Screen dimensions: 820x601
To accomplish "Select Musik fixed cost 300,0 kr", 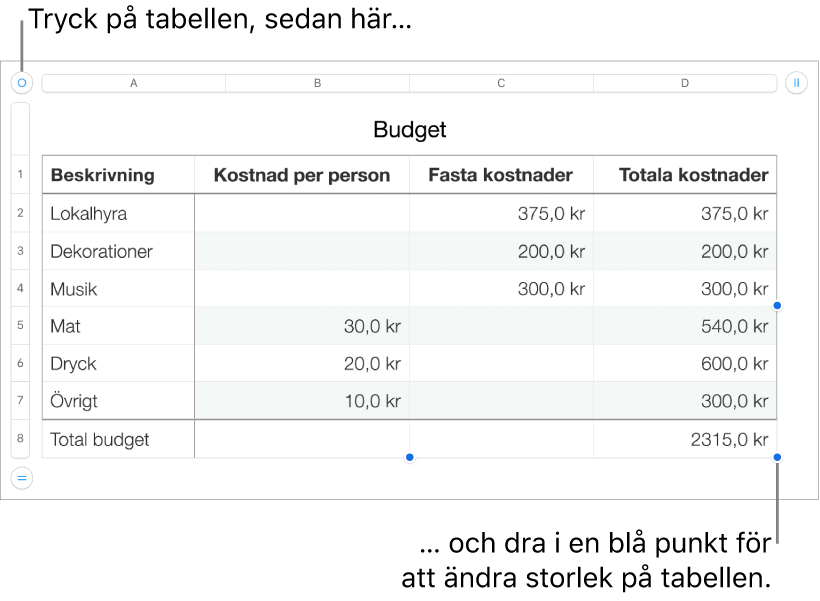I will pos(501,289).
